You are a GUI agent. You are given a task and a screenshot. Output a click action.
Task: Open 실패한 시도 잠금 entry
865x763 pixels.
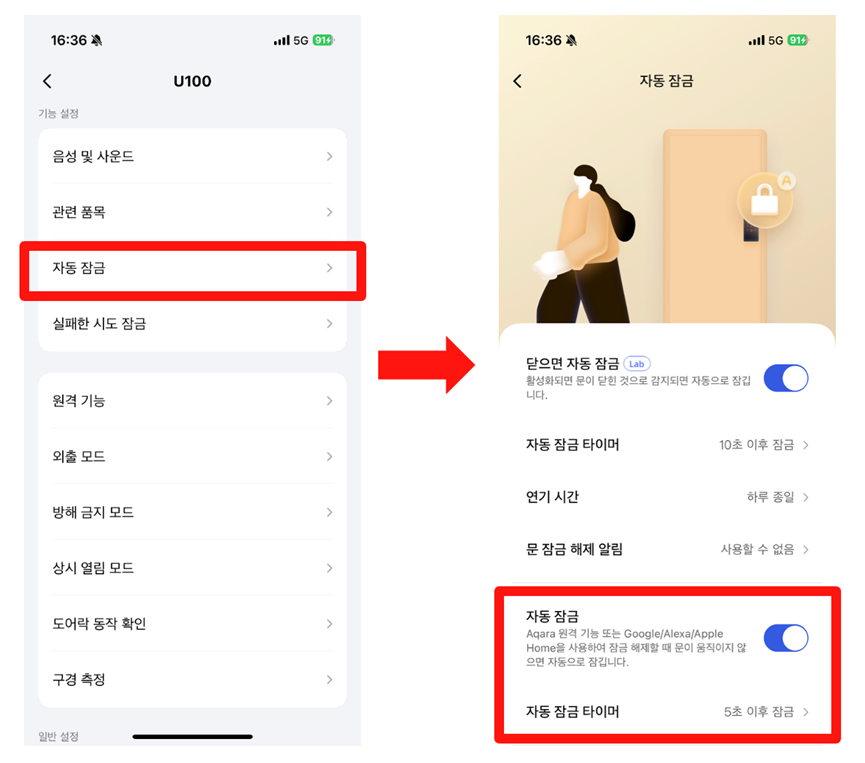click(193, 324)
